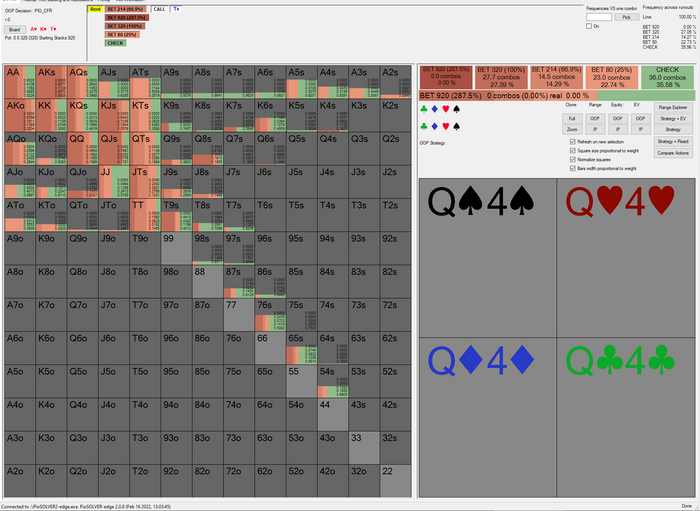The width and height of the screenshot is (700, 511).
Task: Select the AKs hand cell in the matrix
Action: point(51,82)
